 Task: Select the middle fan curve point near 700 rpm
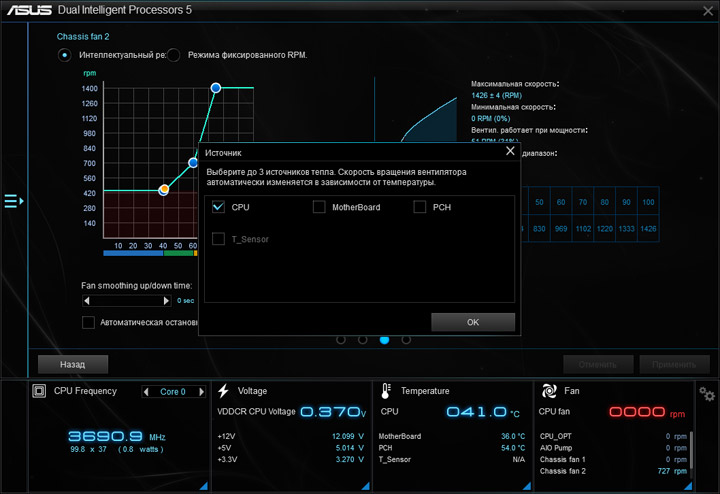click(x=193, y=163)
